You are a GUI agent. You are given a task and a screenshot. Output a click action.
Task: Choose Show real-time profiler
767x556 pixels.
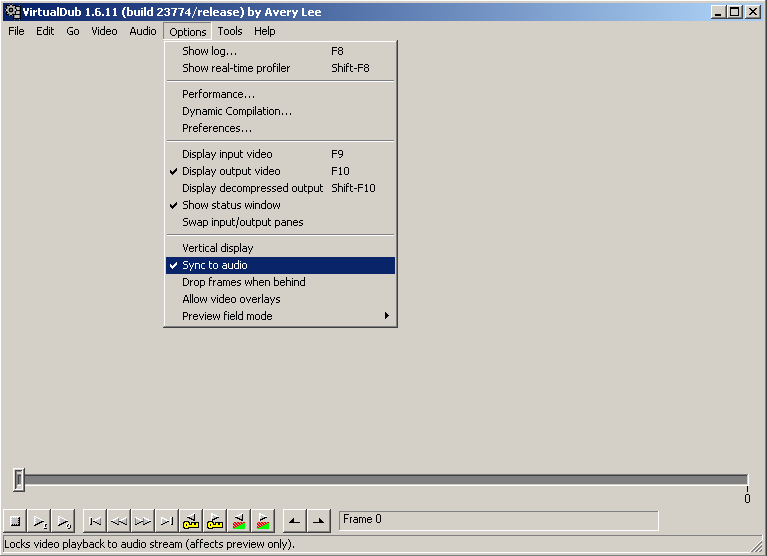[280, 68]
